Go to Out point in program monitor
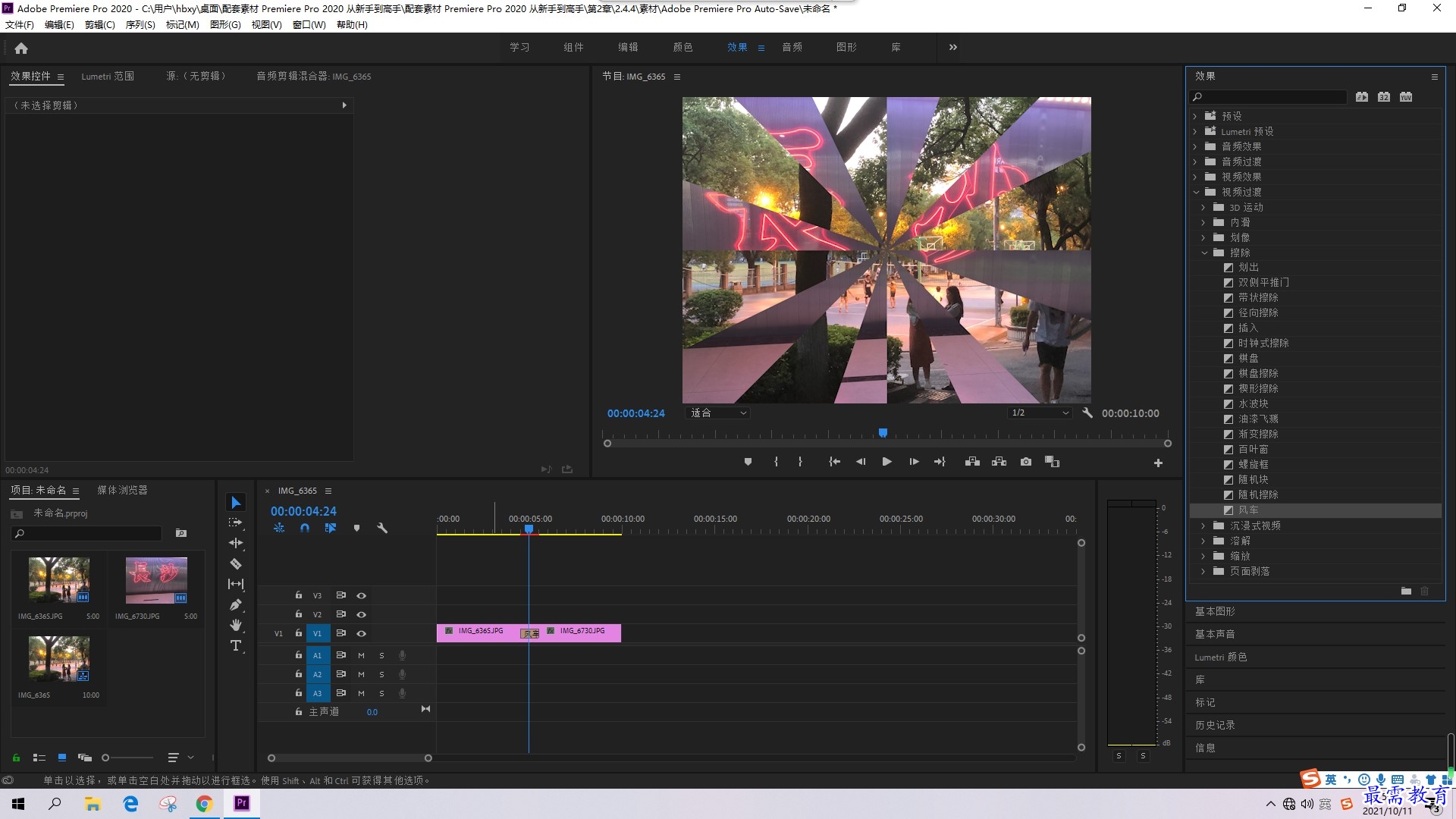 coord(940,462)
